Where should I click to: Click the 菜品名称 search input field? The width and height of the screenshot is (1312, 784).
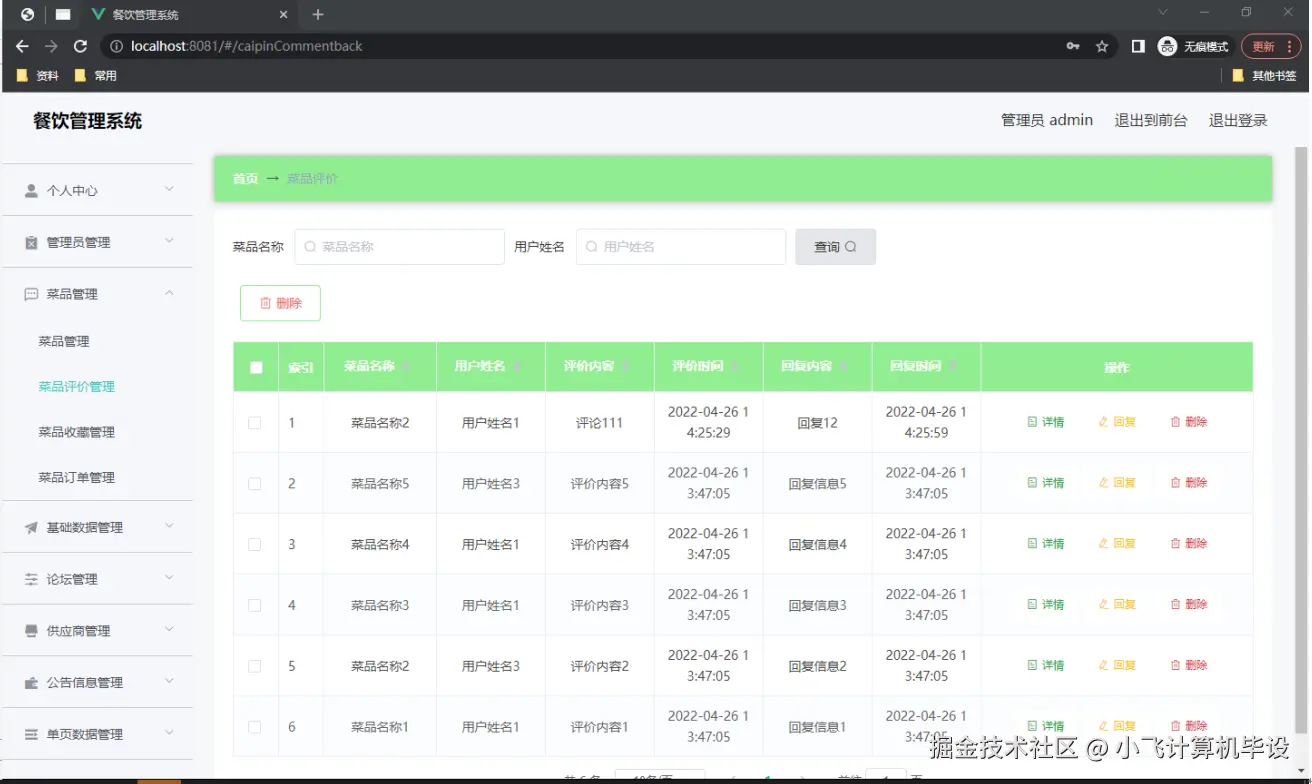point(399,247)
